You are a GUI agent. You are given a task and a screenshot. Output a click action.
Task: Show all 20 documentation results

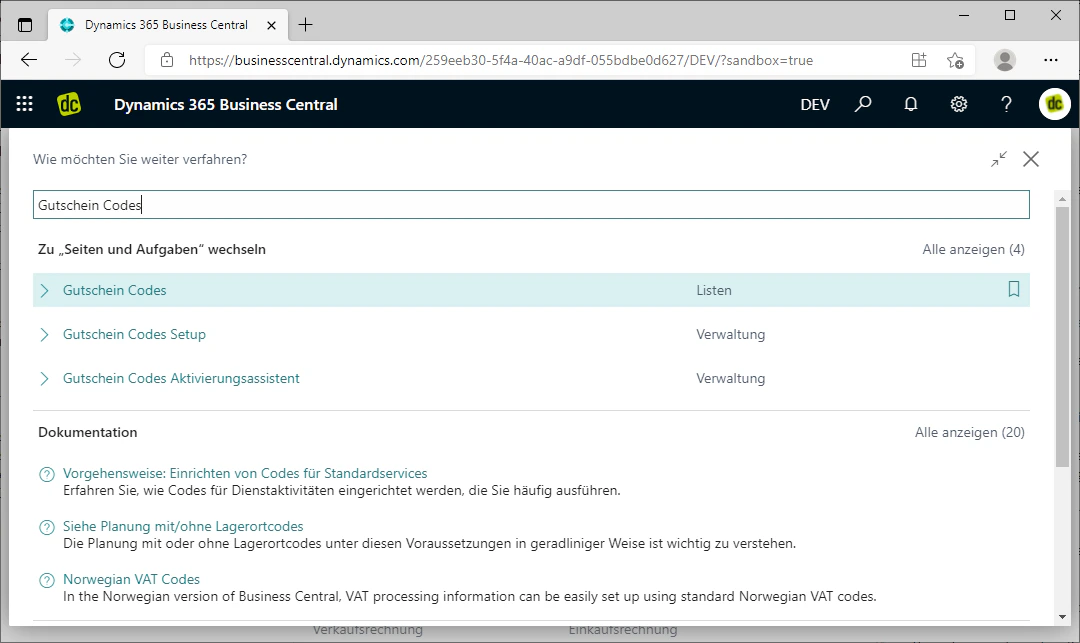[x=970, y=432]
